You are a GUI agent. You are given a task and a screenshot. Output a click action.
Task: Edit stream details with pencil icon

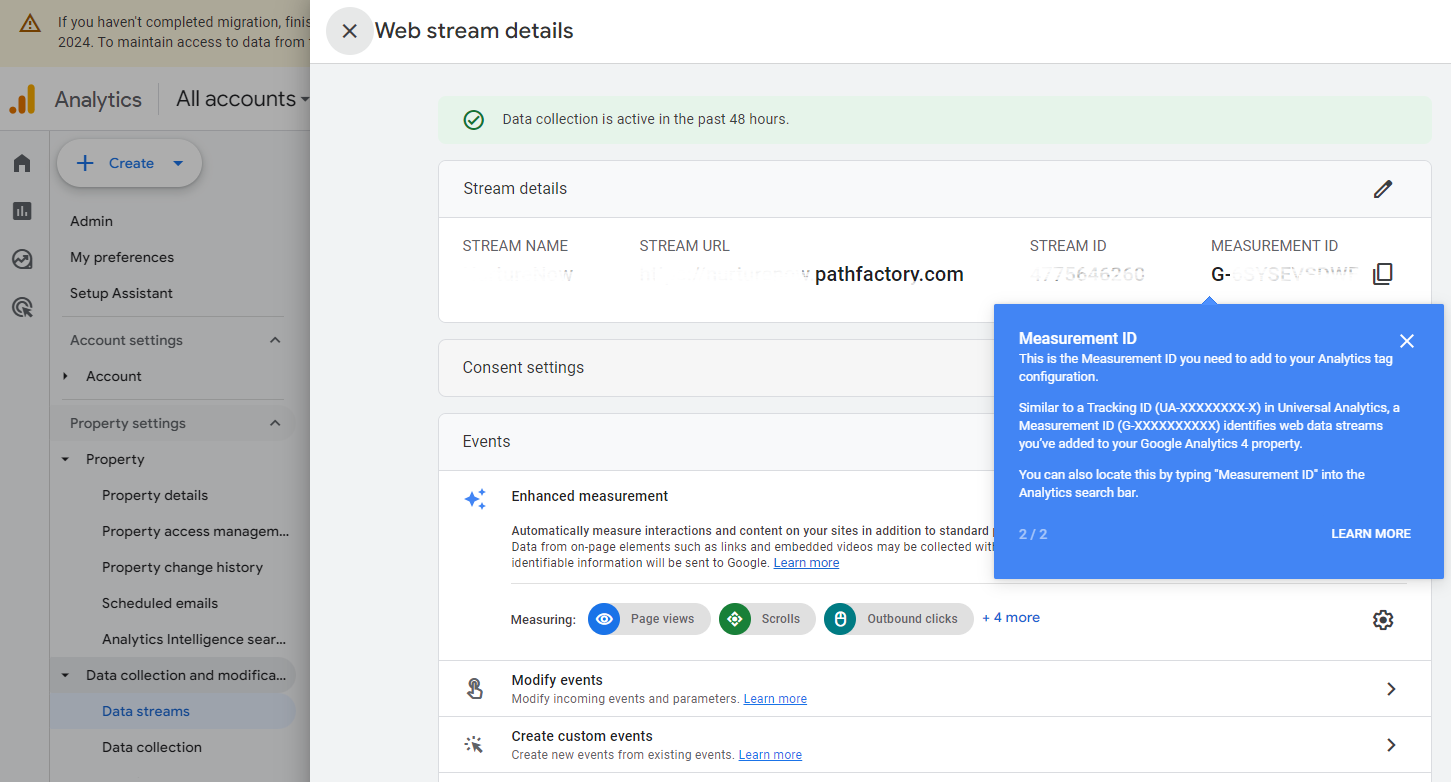(x=1383, y=189)
